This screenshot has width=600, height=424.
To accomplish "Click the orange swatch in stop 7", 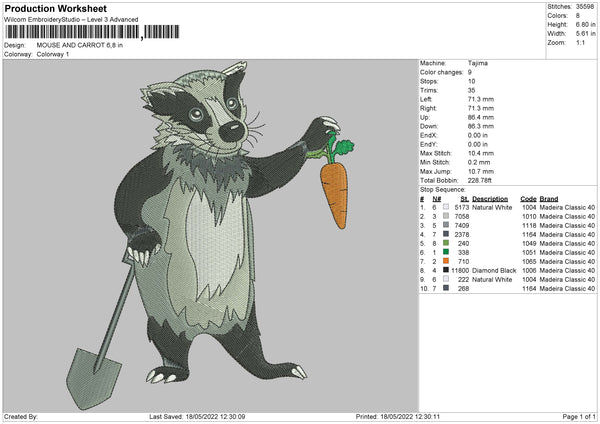I will pyautogui.click(x=446, y=261).
